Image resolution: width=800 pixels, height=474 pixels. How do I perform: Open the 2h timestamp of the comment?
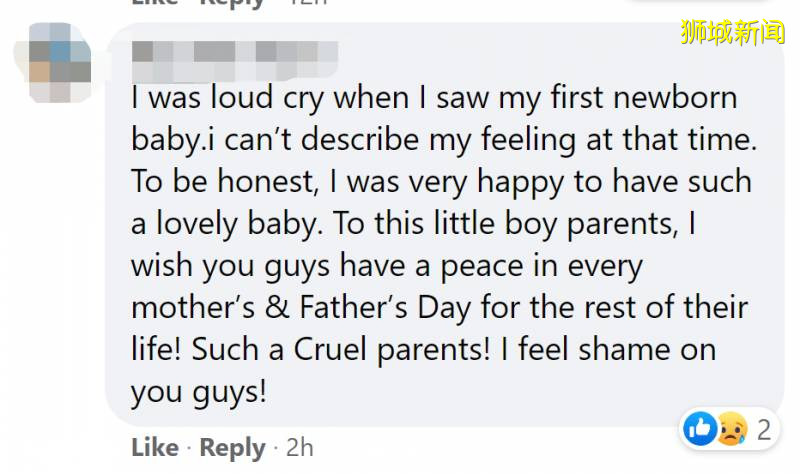(x=297, y=447)
